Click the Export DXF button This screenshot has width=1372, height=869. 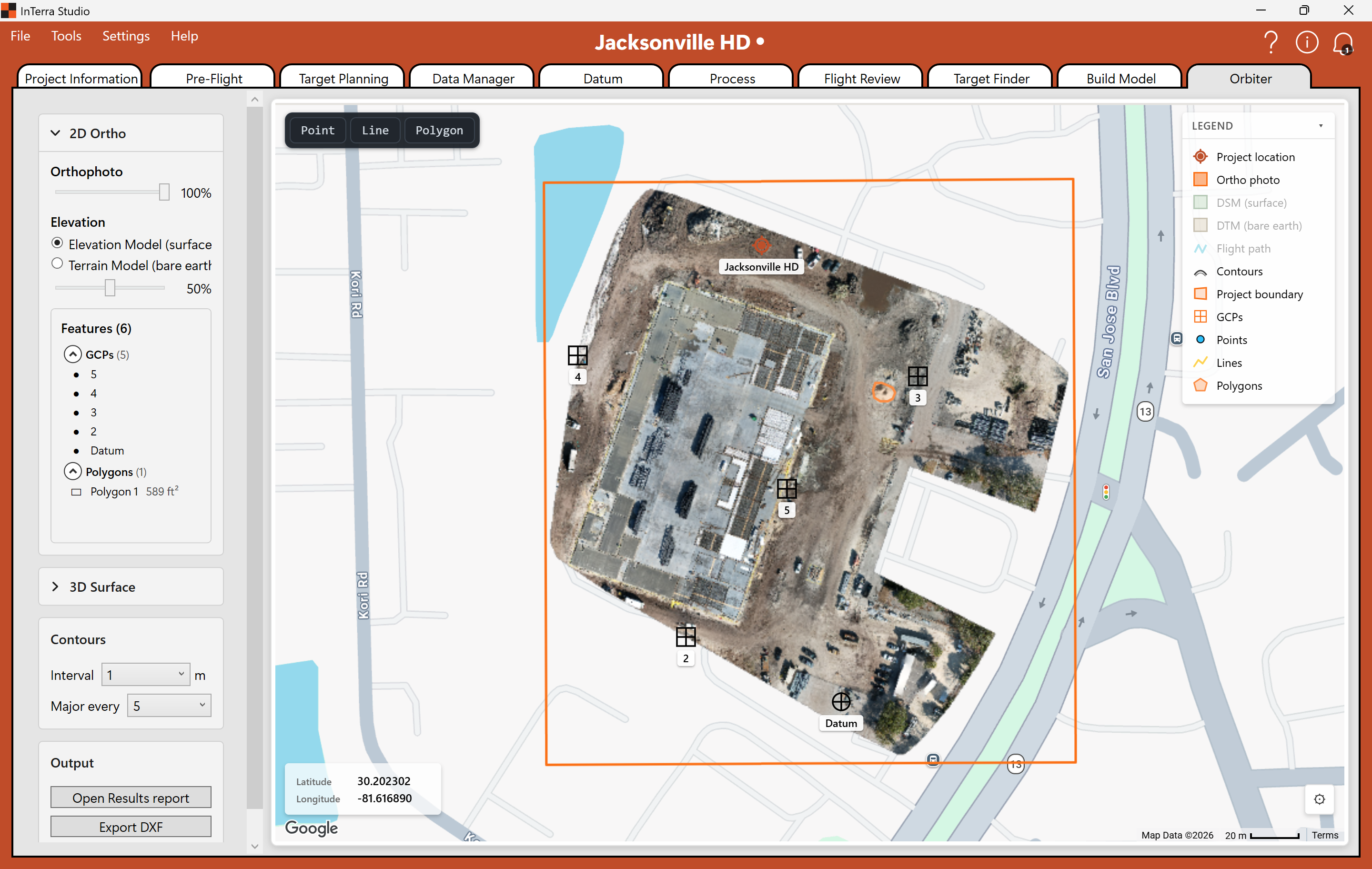click(131, 827)
